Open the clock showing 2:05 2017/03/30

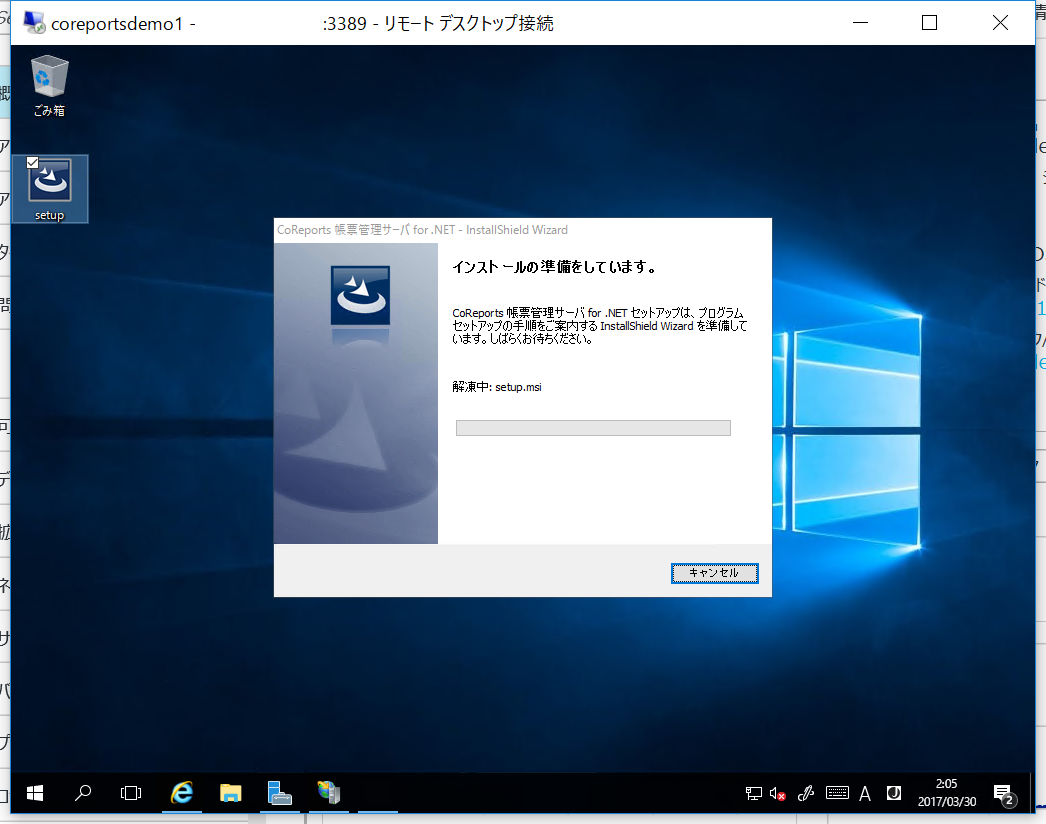pyautogui.click(x=947, y=793)
